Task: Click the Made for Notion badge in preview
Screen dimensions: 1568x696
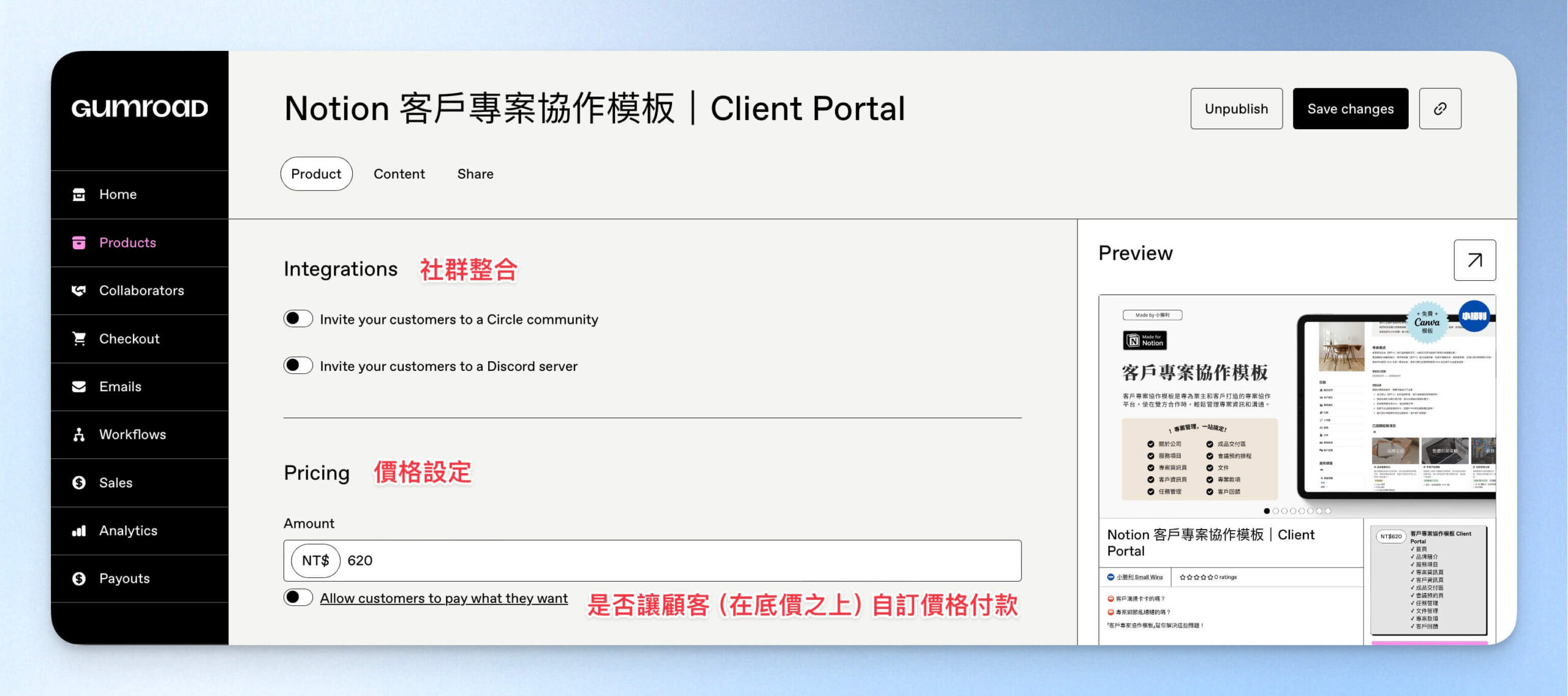Action: click(1145, 340)
